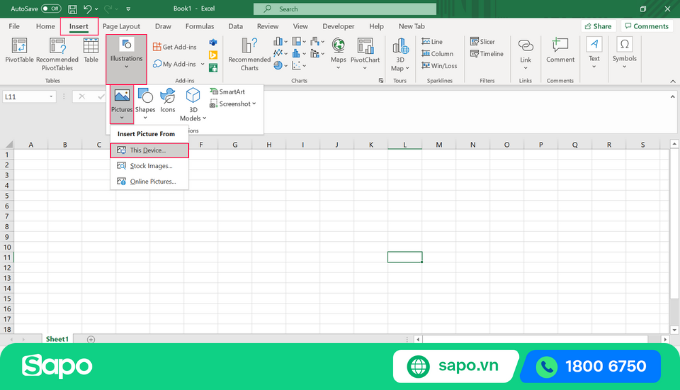Open the Symbols group button
680x390 pixels.
coord(624,53)
